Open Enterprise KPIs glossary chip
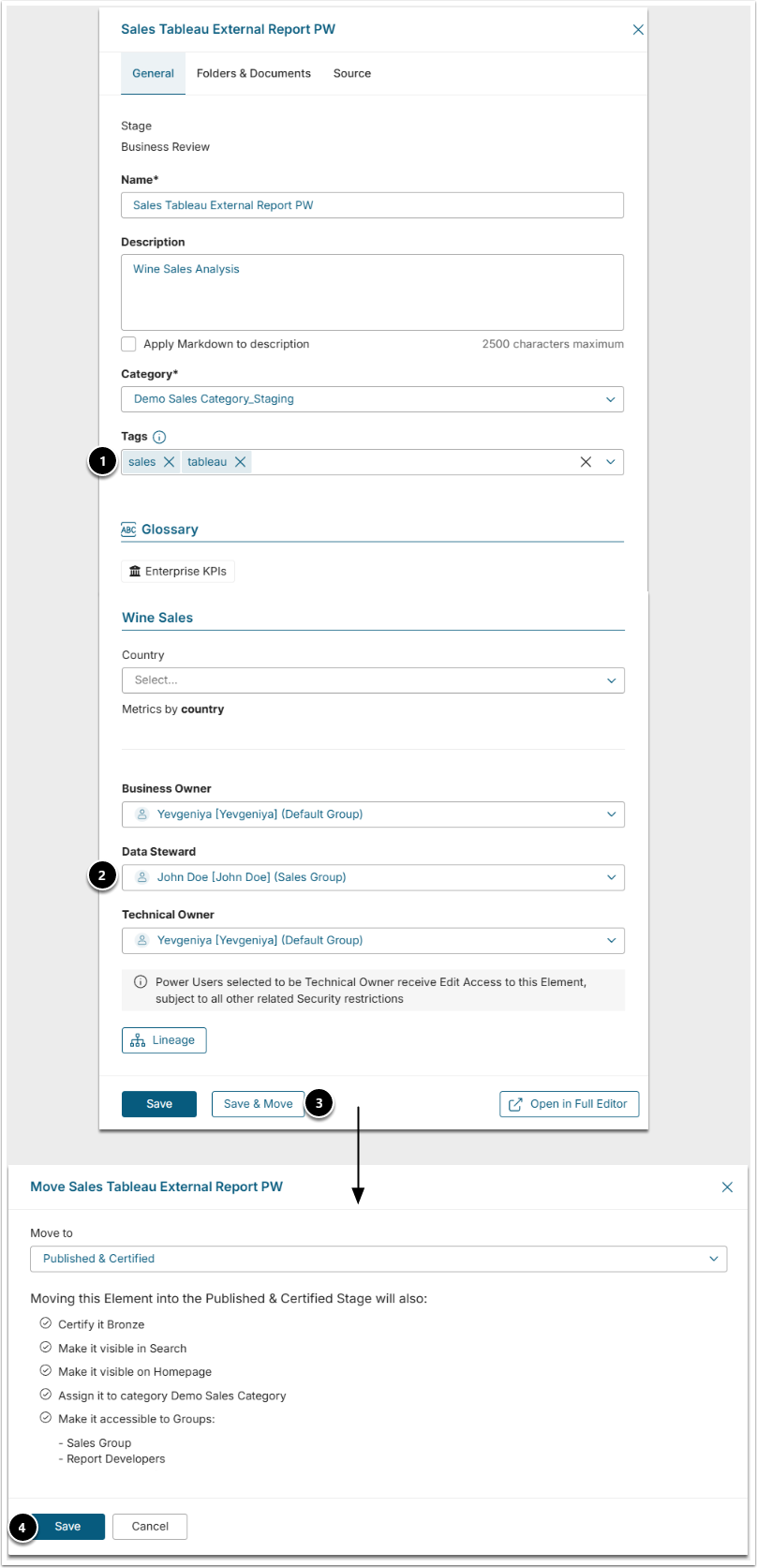The width and height of the screenshot is (757, 1568). [x=178, y=571]
